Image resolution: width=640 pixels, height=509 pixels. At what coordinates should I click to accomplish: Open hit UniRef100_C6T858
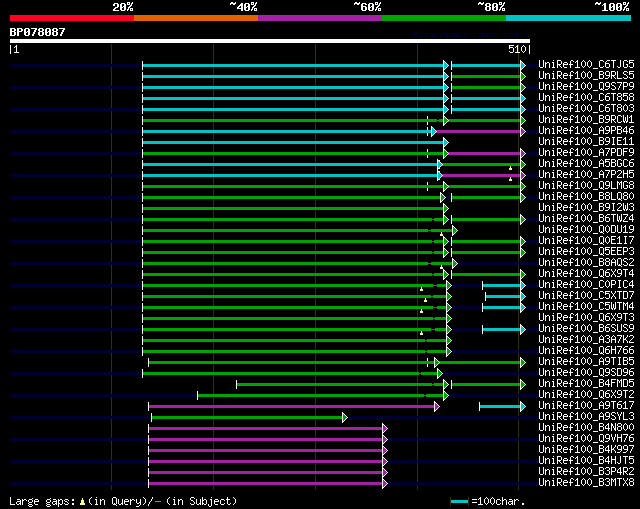click(x=586, y=98)
